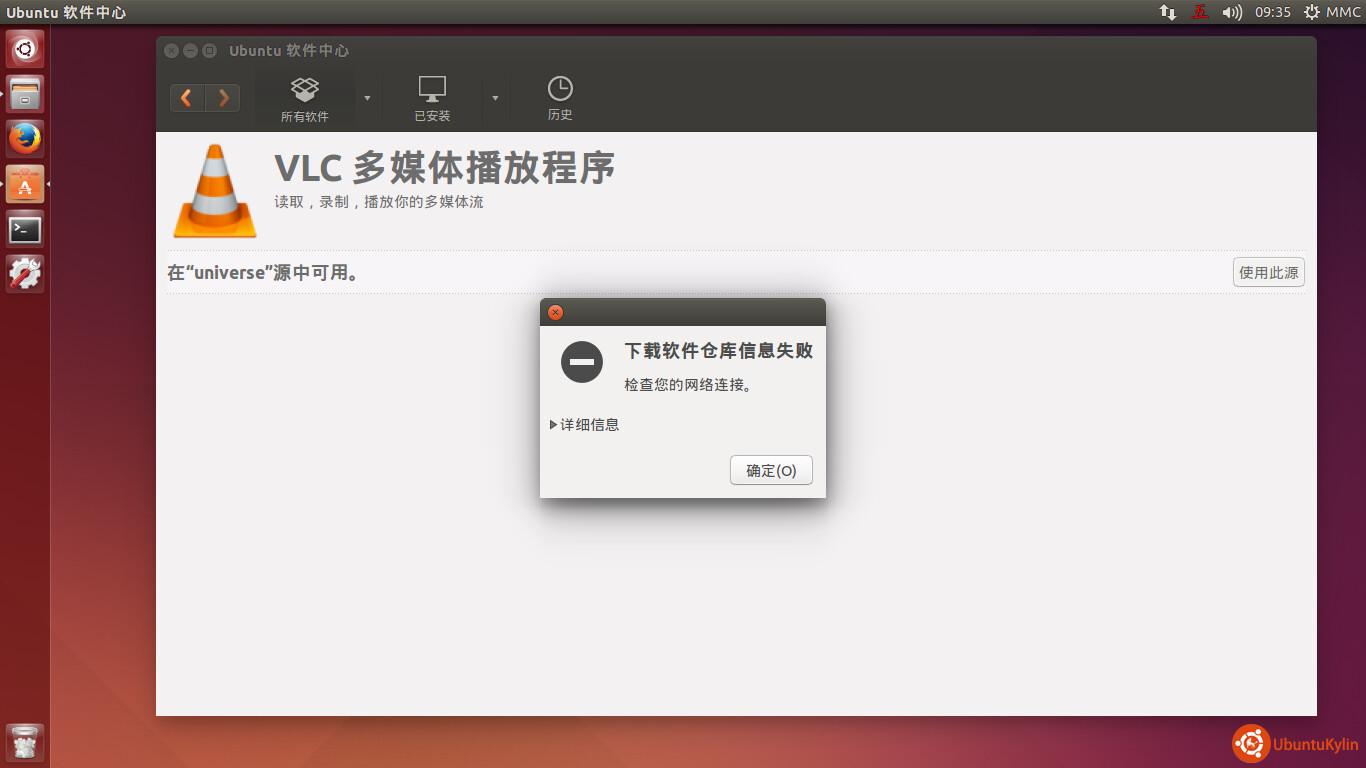The height and width of the screenshot is (768, 1366).
Task: Open the Files manager launcher icon
Action: pos(25,94)
